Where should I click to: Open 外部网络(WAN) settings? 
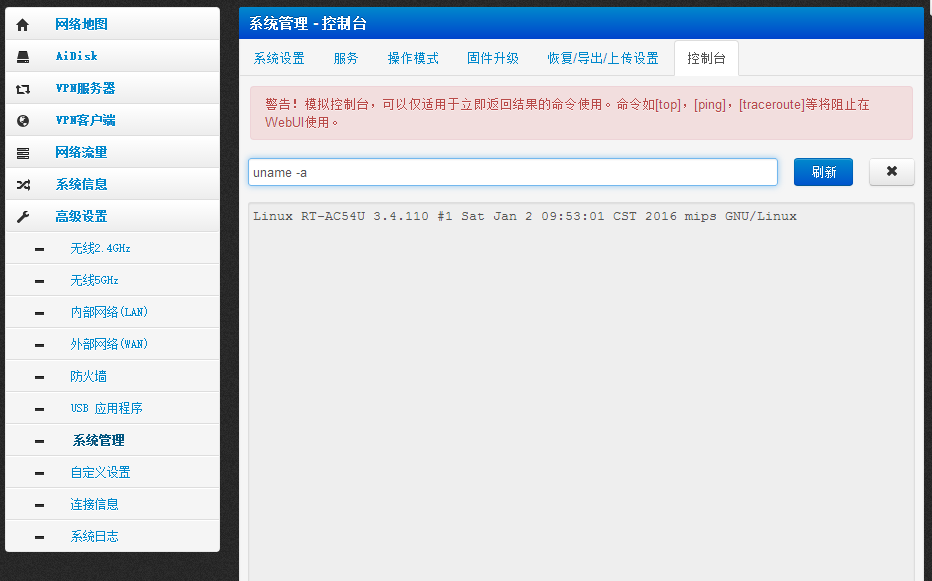112,344
